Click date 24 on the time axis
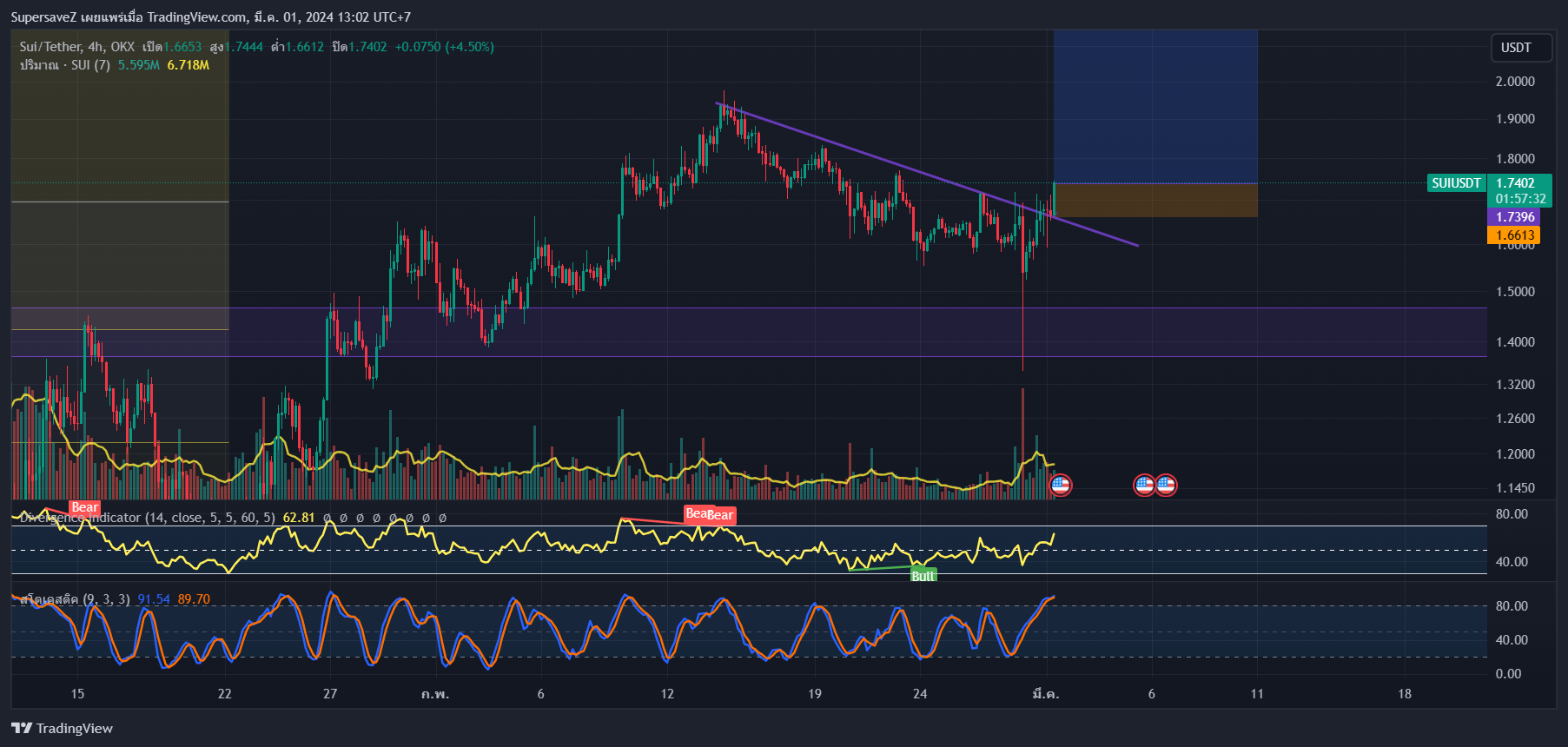 (920, 694)
